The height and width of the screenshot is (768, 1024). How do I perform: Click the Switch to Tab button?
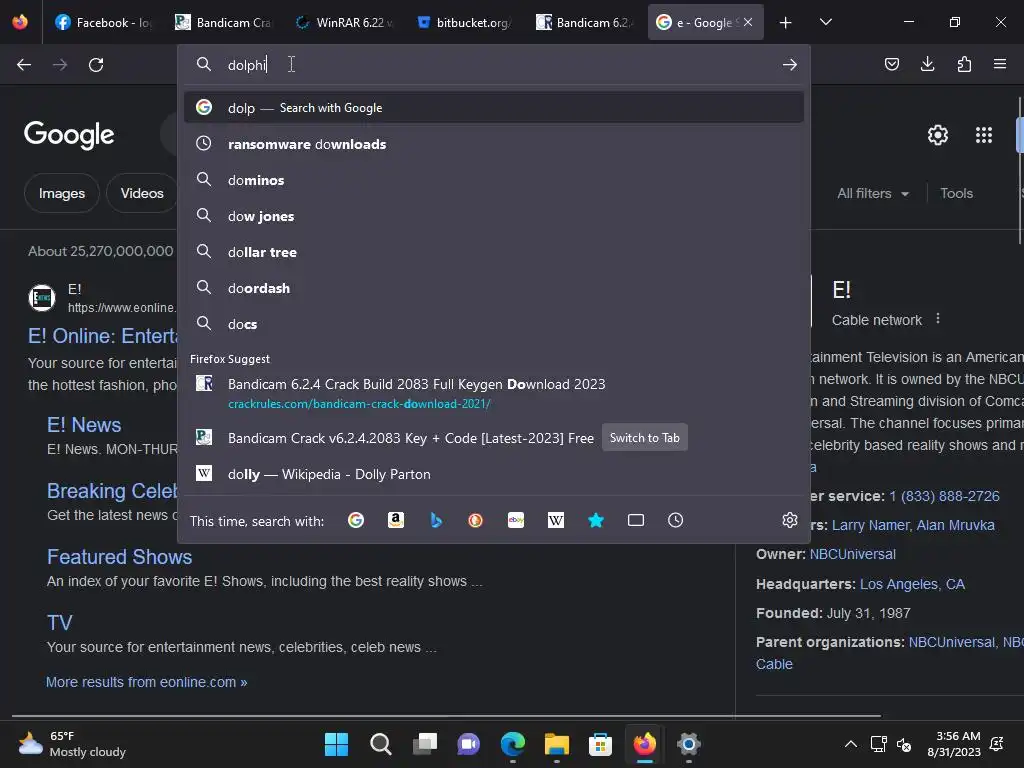(645, 438)
